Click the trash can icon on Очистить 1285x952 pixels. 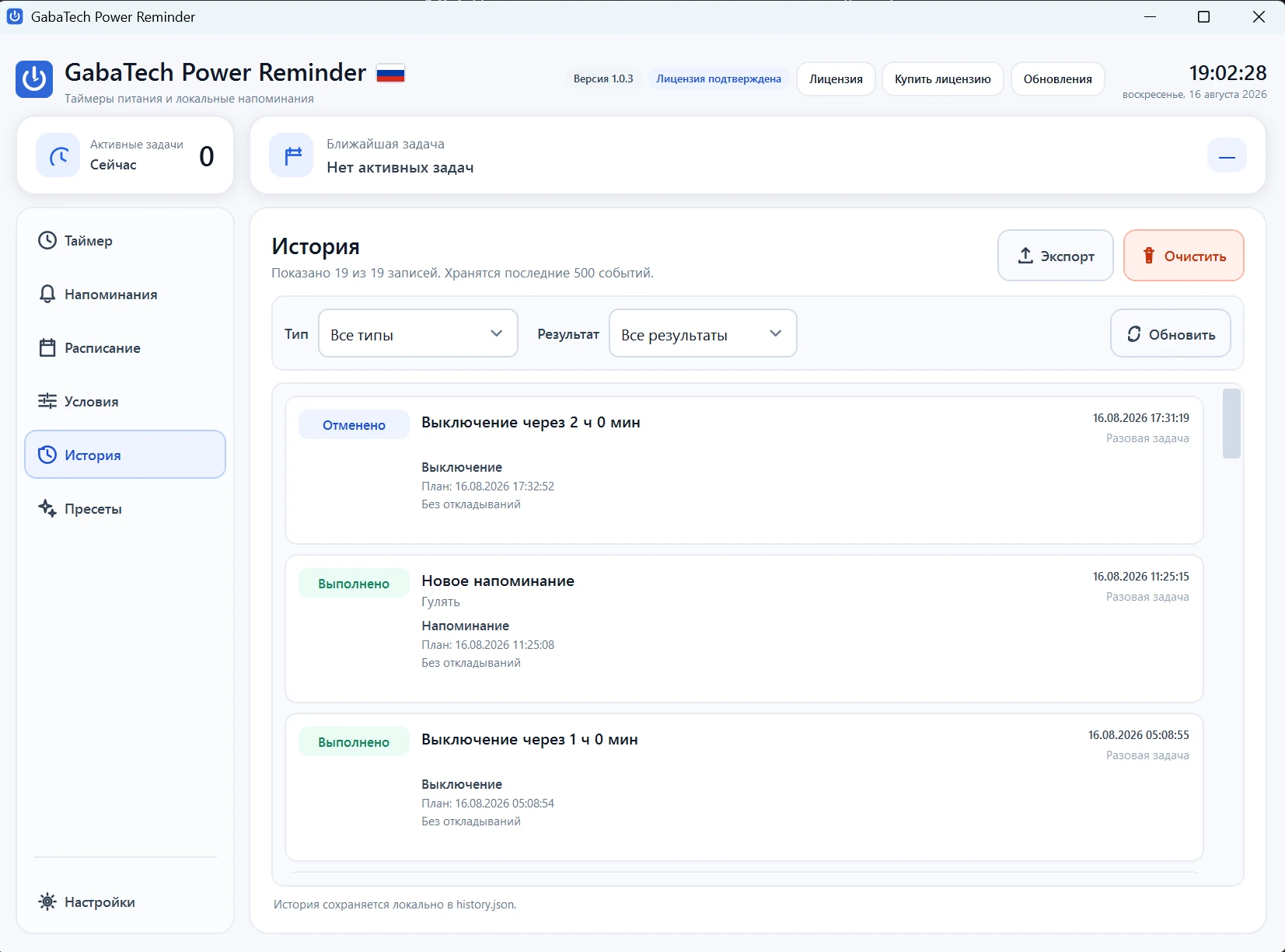pyautogui.click(x=1148, y=256)
